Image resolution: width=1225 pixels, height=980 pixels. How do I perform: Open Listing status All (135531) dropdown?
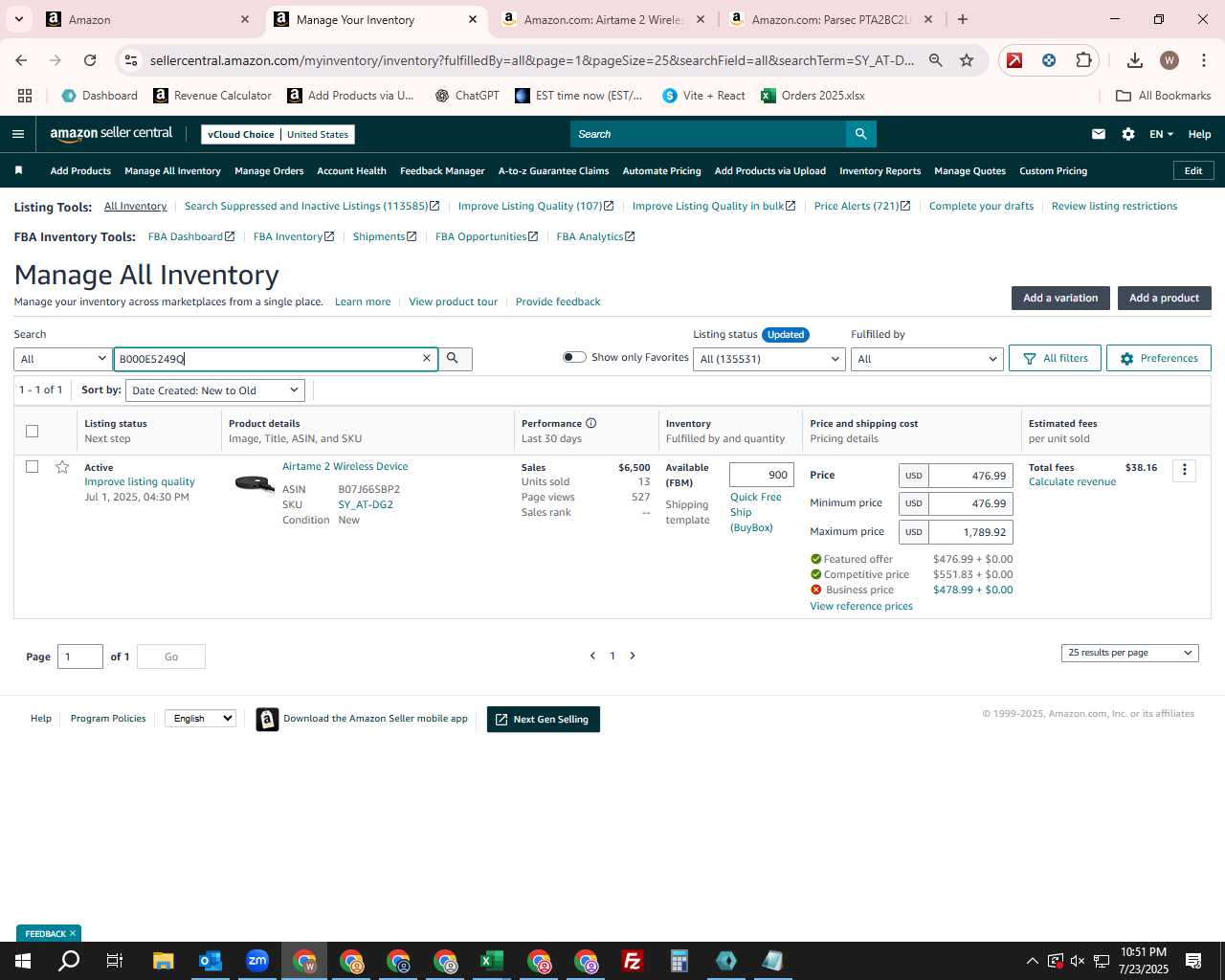(x=769, y=359)
